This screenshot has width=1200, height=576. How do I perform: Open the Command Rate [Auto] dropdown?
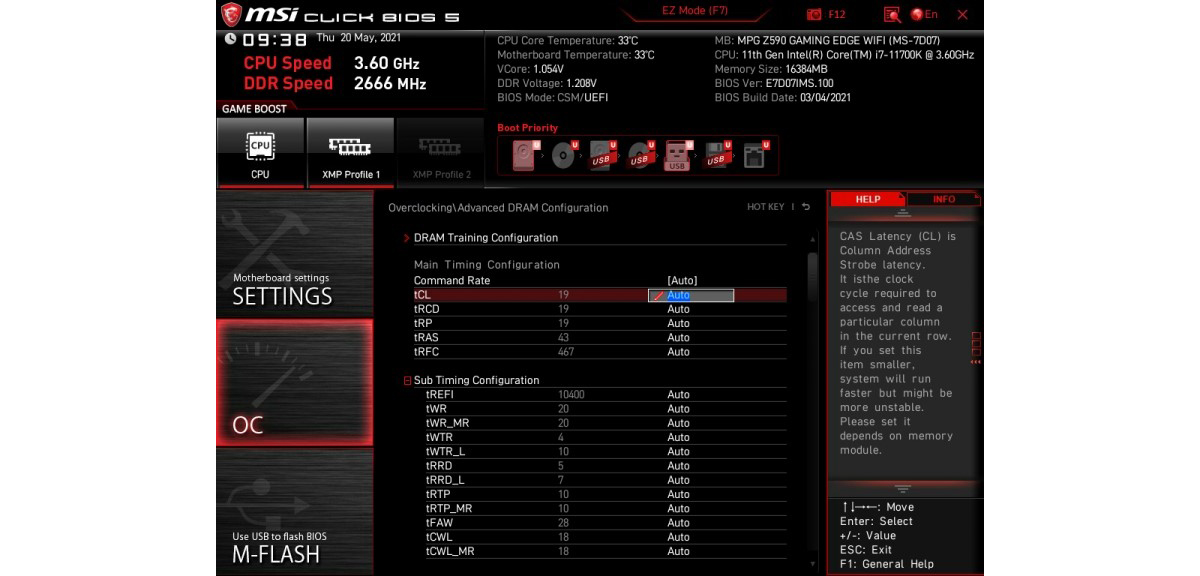tap(683, 281)
